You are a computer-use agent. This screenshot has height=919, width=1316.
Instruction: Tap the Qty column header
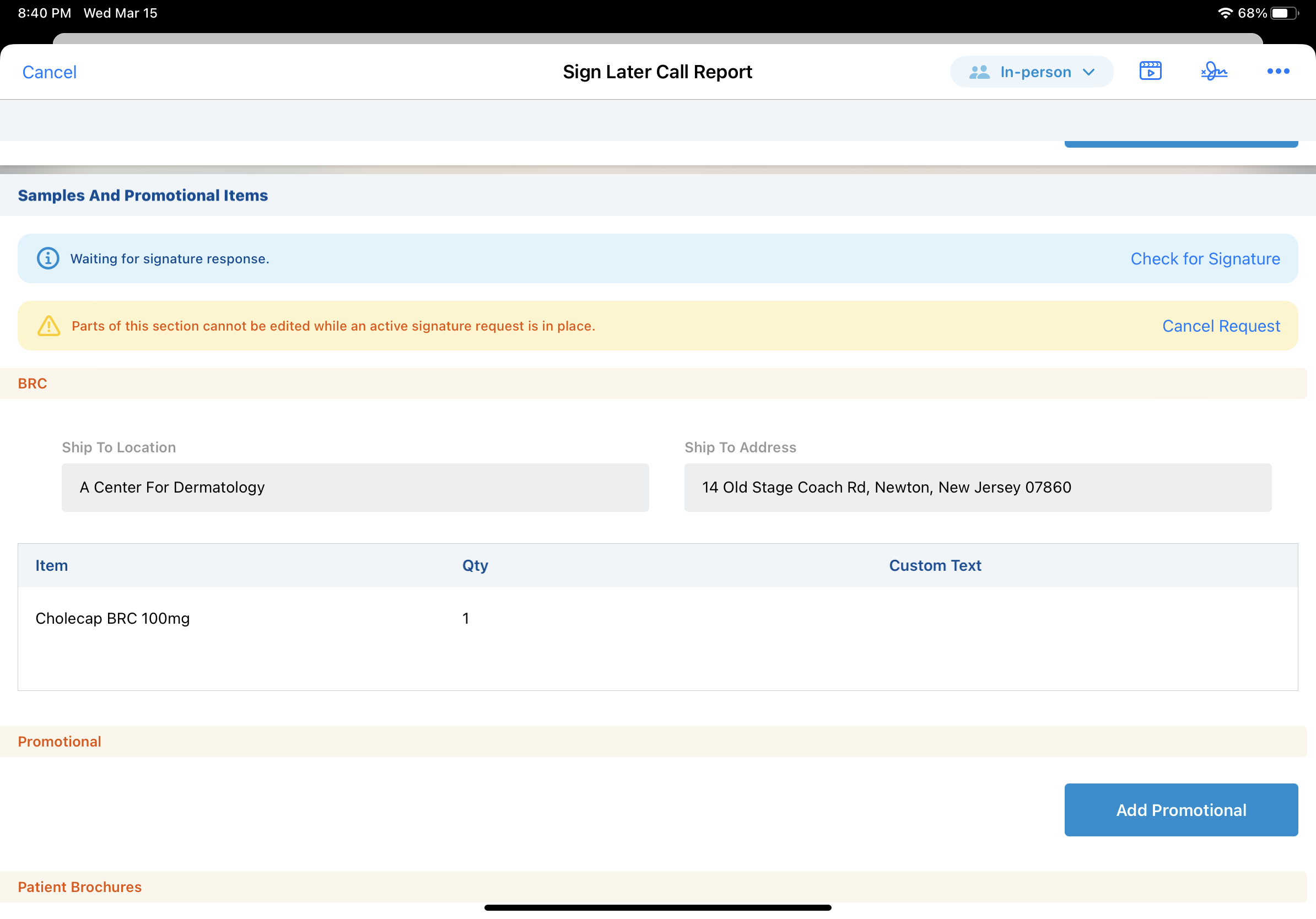tap(474, 565)
